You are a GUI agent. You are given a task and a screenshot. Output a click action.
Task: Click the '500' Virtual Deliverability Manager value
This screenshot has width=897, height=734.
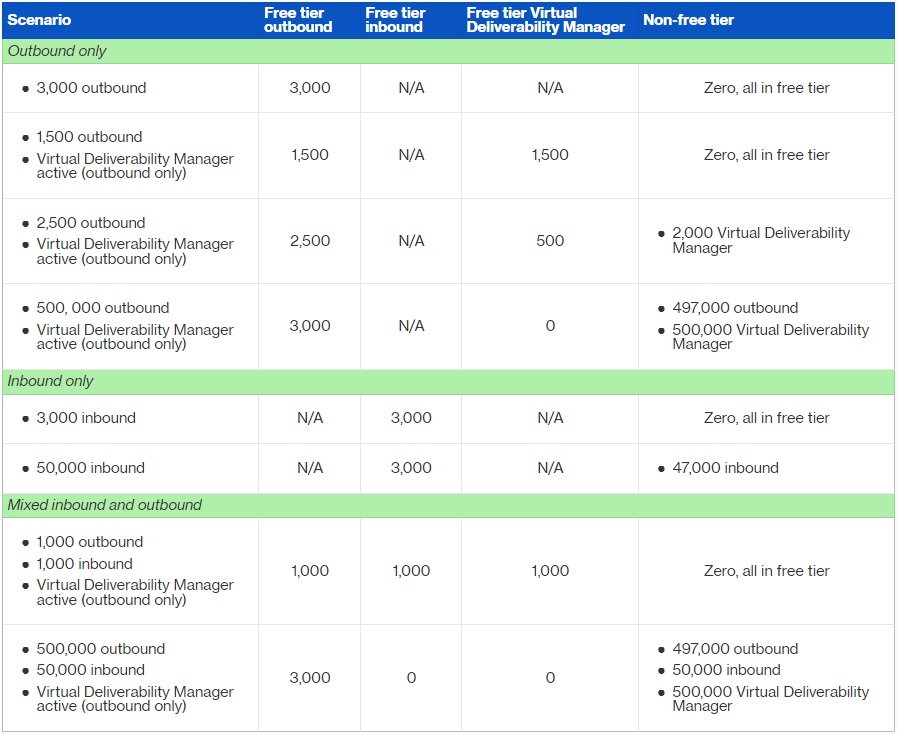pos(550,241)
